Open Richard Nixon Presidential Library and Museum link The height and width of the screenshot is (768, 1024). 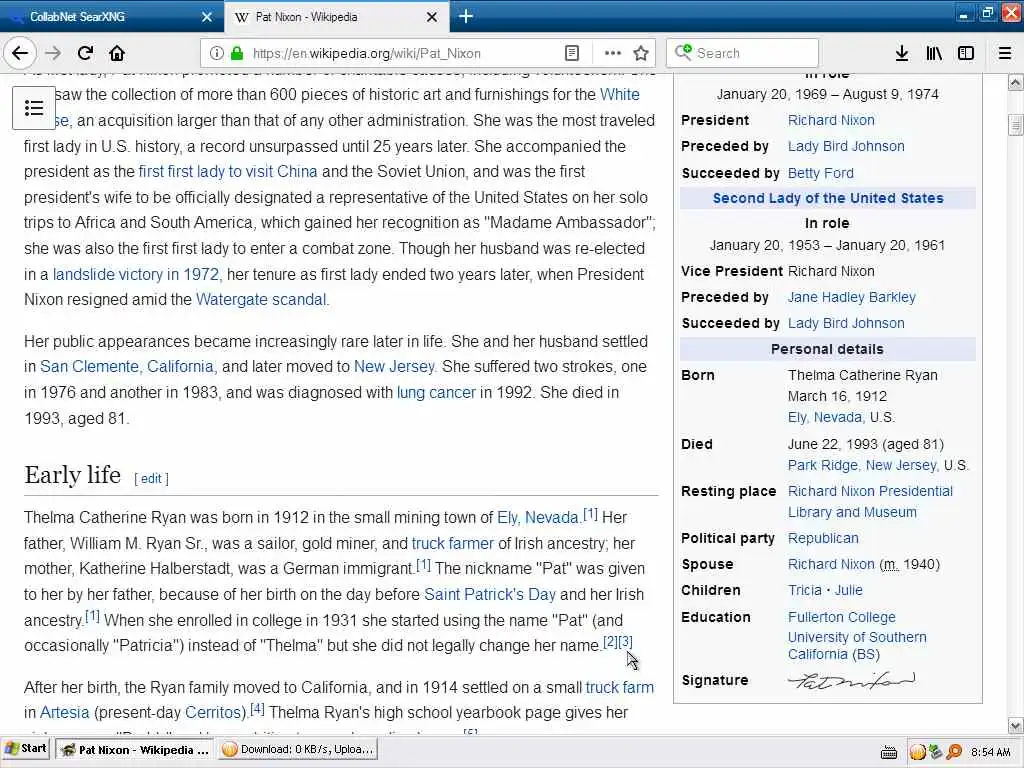(870, 502)
